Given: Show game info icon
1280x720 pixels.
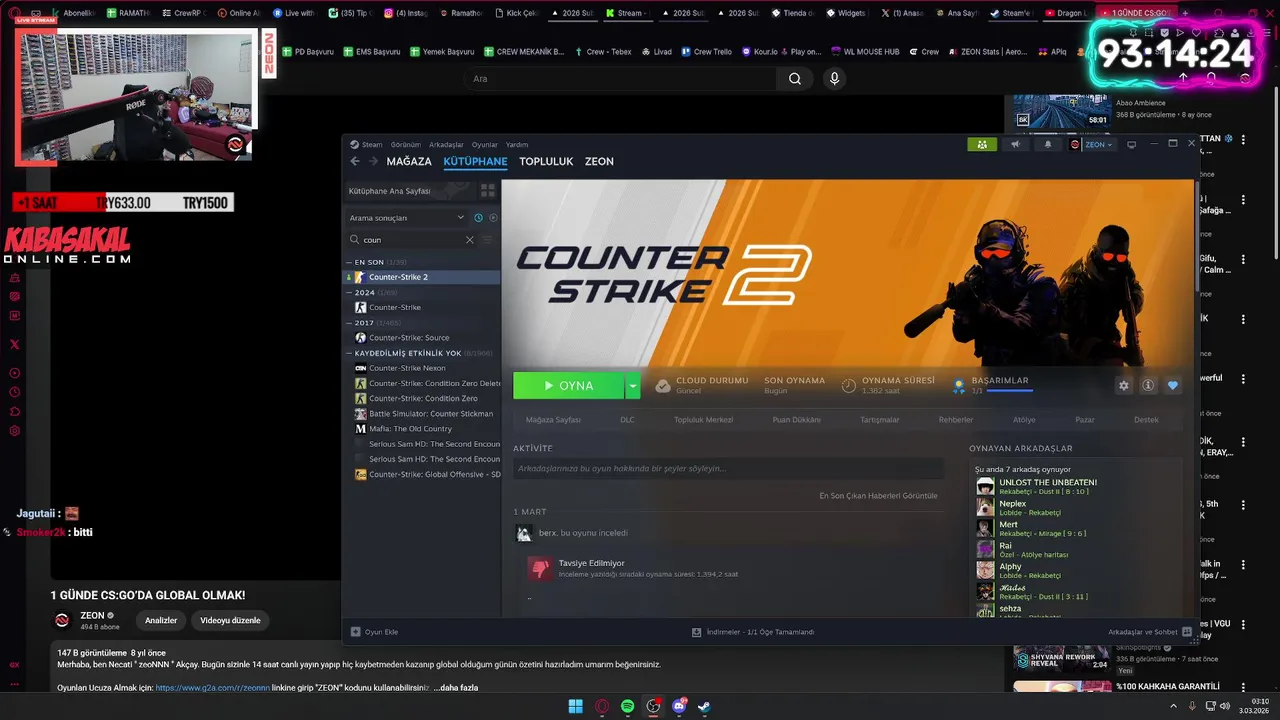Looking at the screenshot, I should click(1149, 385).
